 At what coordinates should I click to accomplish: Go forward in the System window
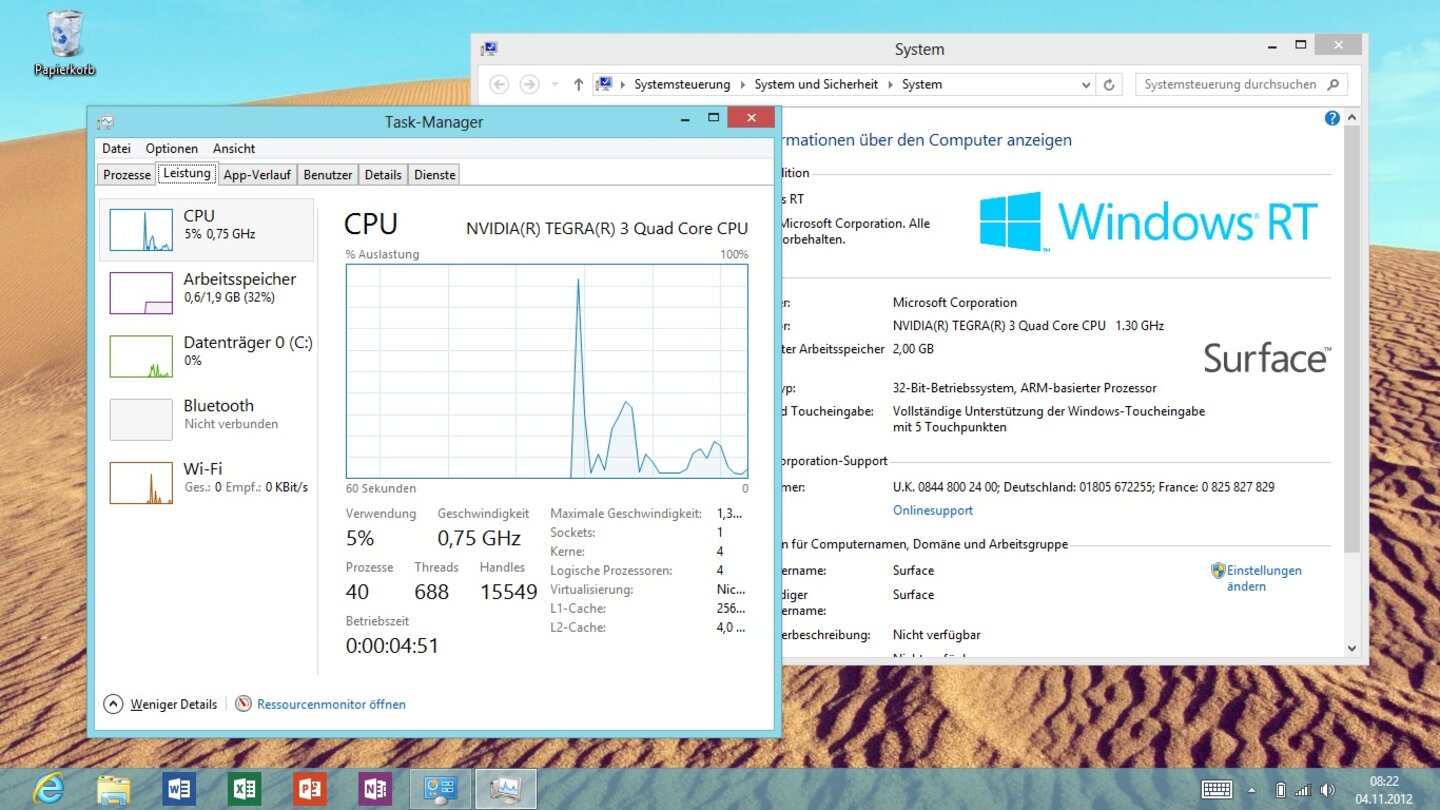(530, 85)
